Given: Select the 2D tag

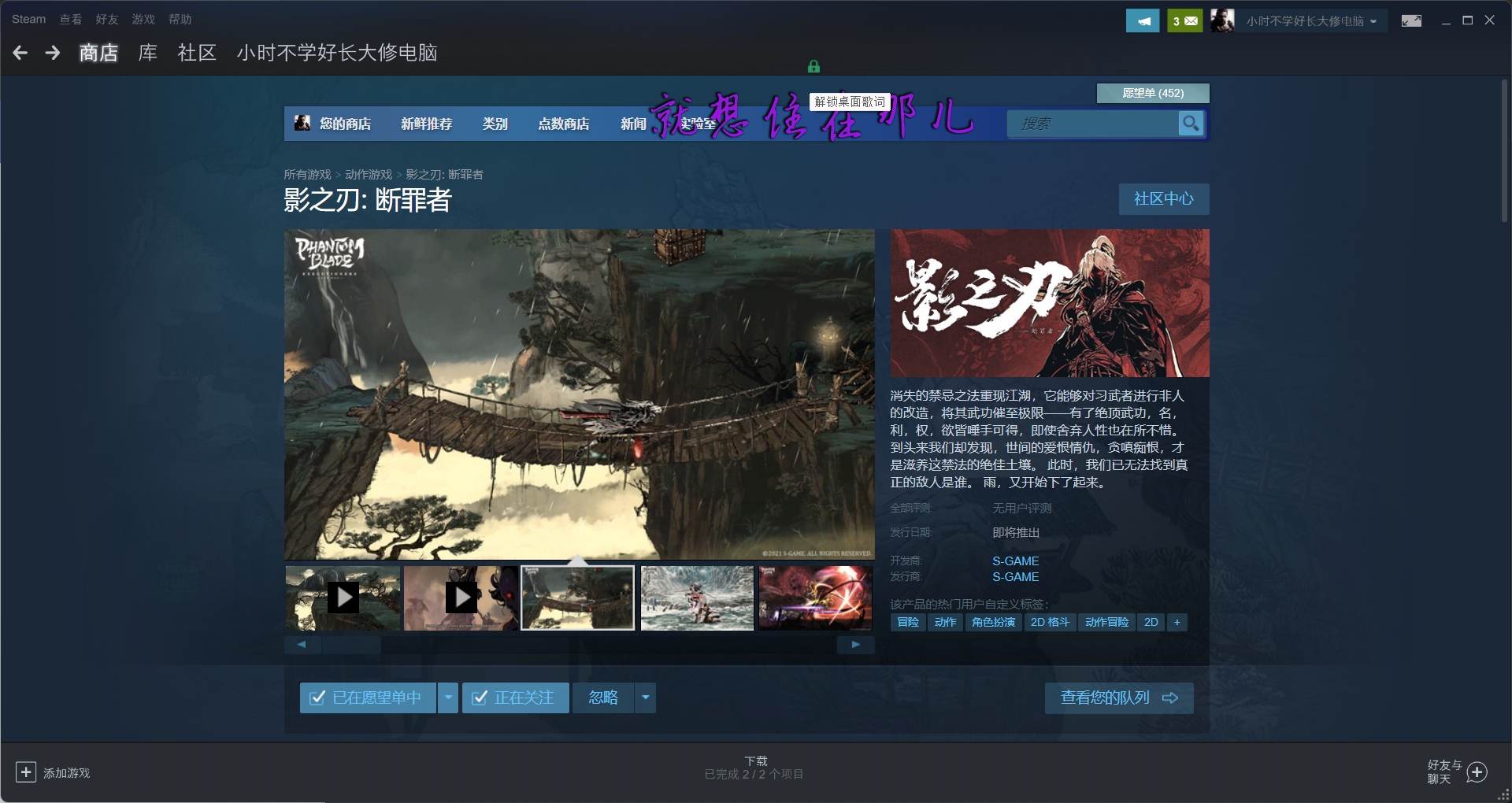Looking at the screenshot, I should [1151, 622].
